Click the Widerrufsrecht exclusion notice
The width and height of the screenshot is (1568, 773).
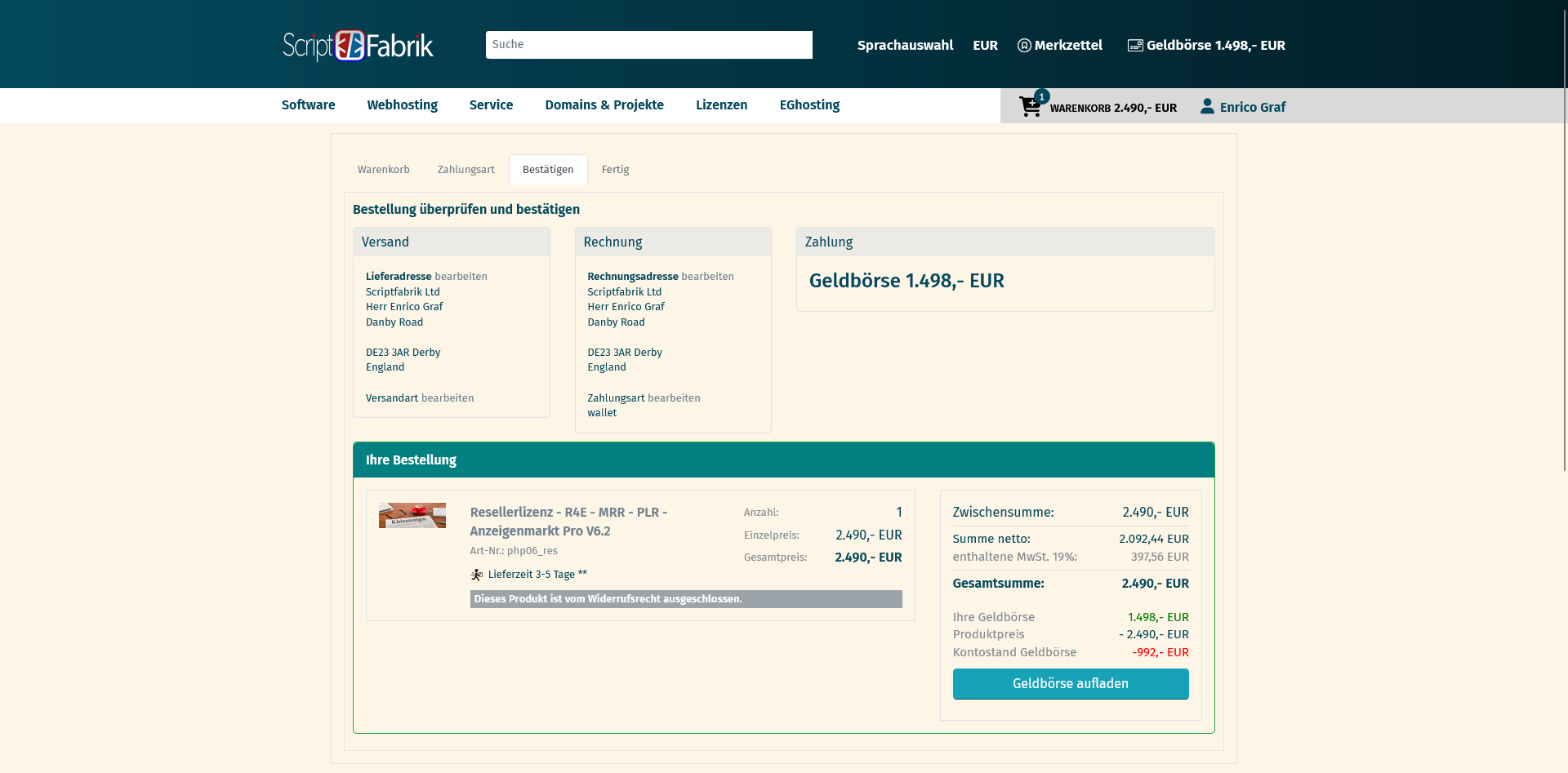(686, 599)
